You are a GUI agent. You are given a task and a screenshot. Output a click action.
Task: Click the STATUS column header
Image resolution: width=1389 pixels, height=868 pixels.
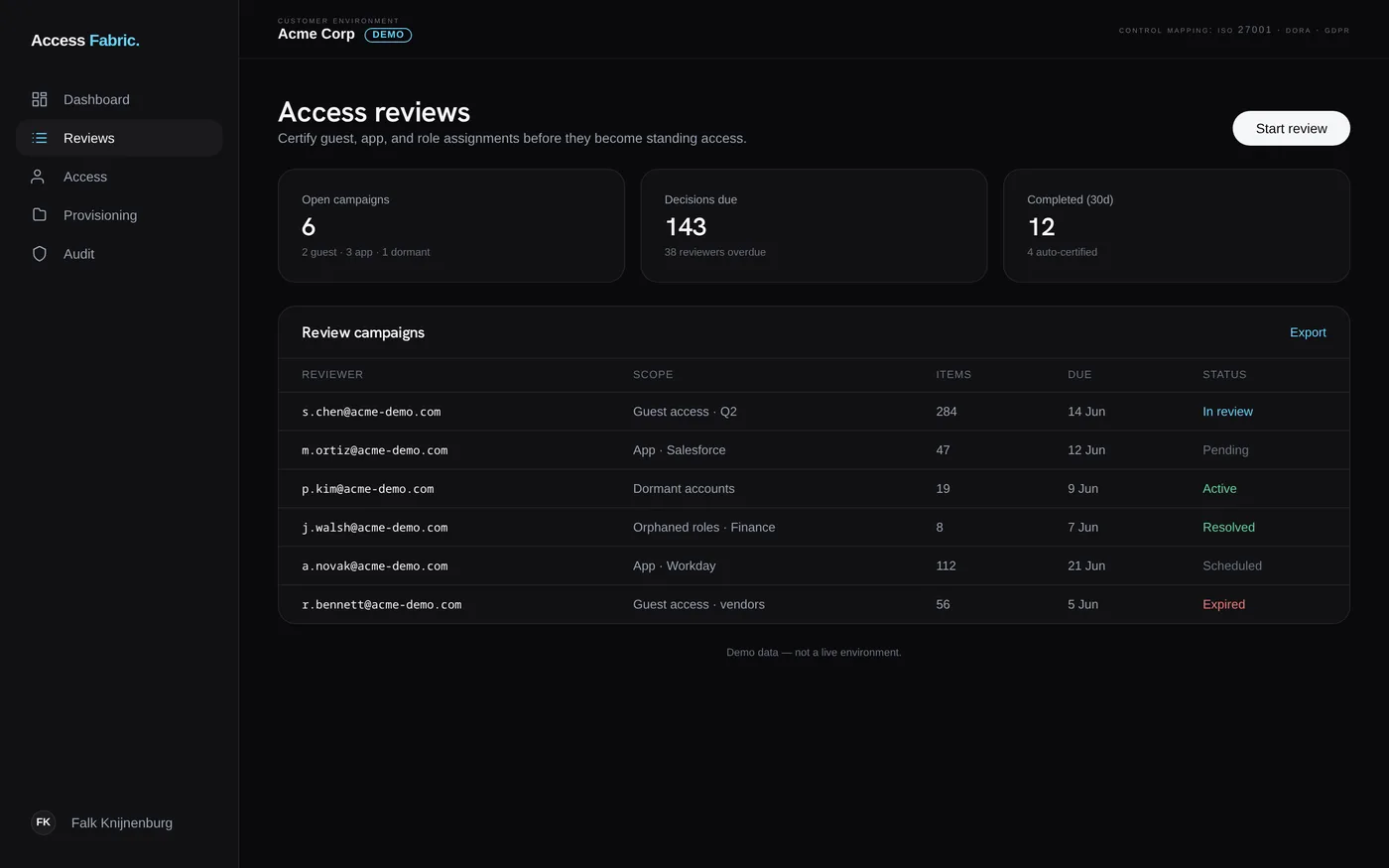pyautogui.click(x=1224, y=374)
